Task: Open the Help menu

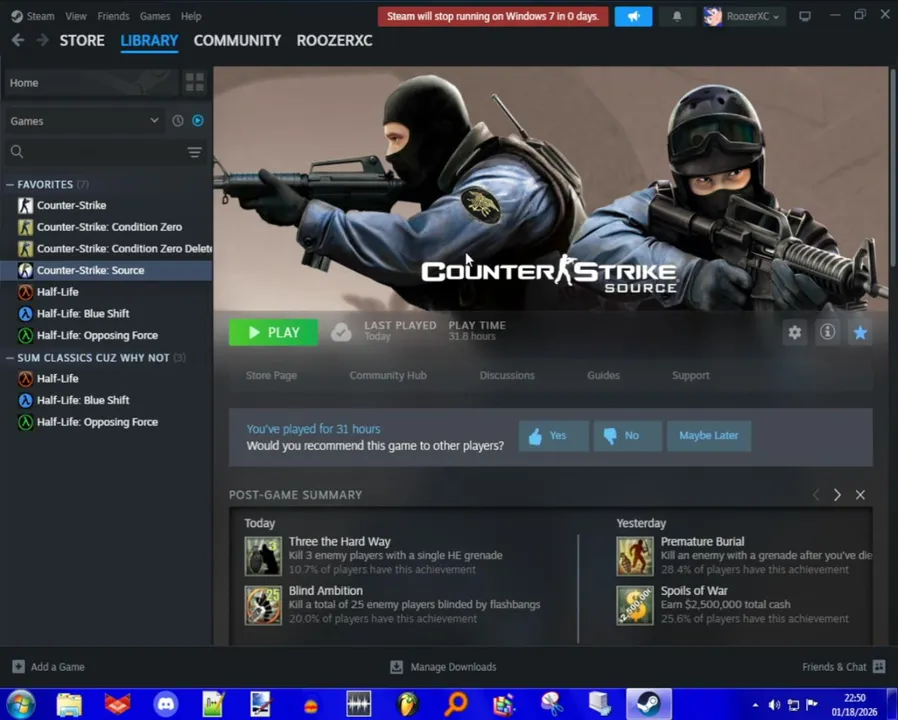Action: [191, 16]
